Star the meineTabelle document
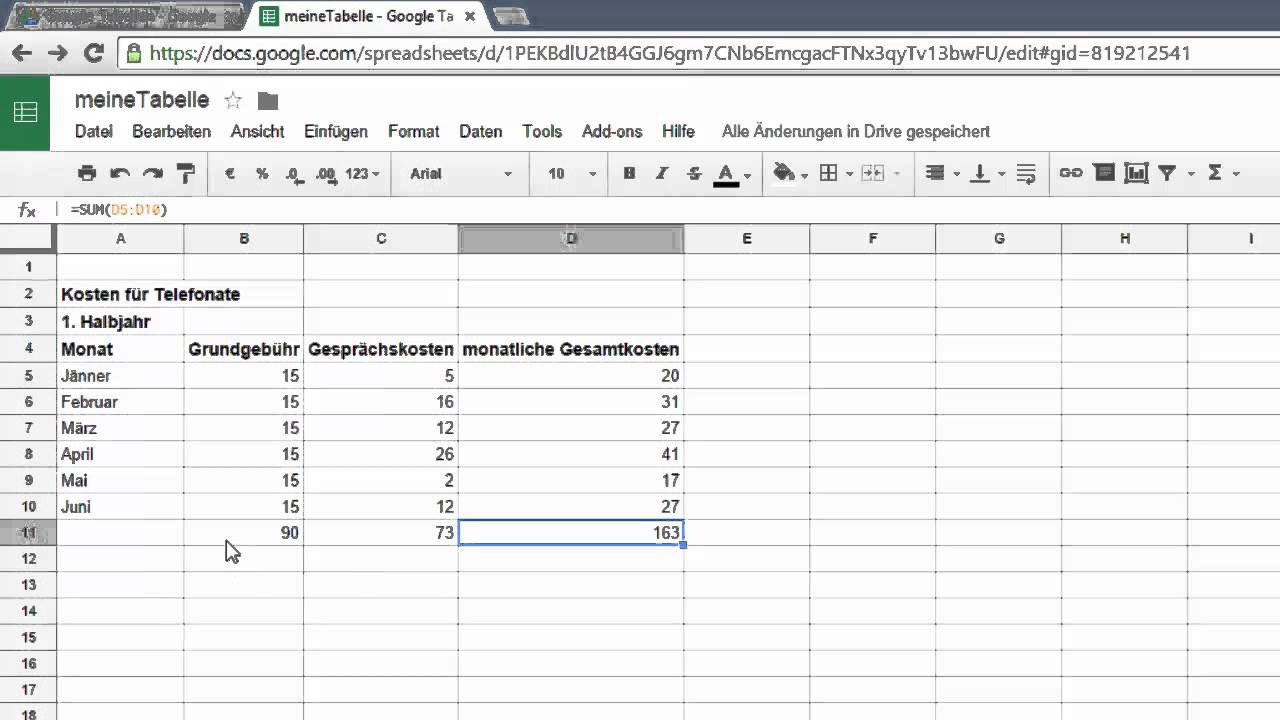The width and height of the screenshot is (1280, 720). tap(233, 100)
